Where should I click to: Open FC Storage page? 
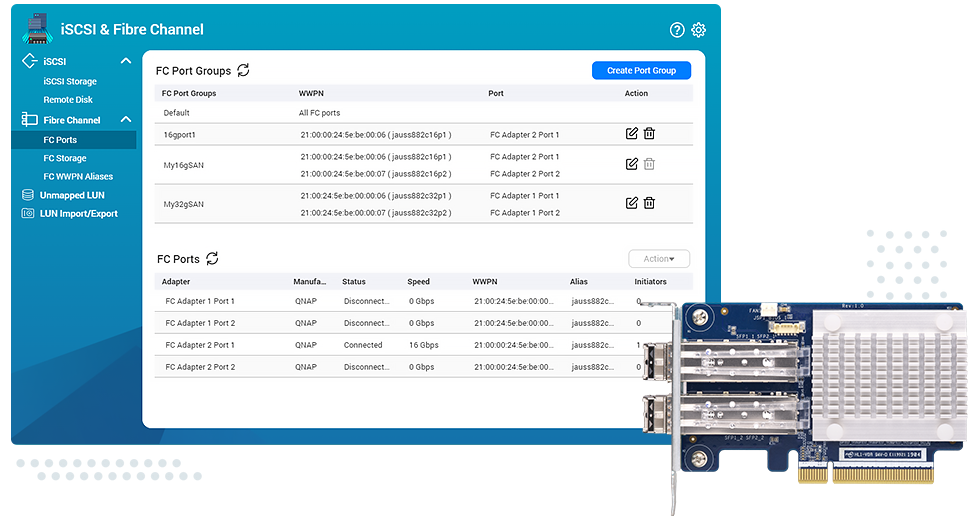tap(65, 158)
